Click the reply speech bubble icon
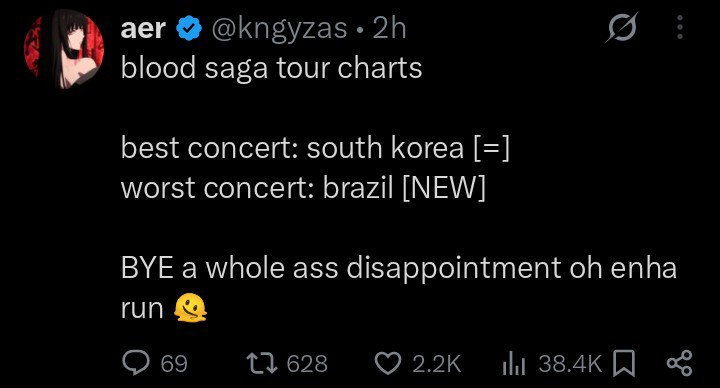 point(135,362)
